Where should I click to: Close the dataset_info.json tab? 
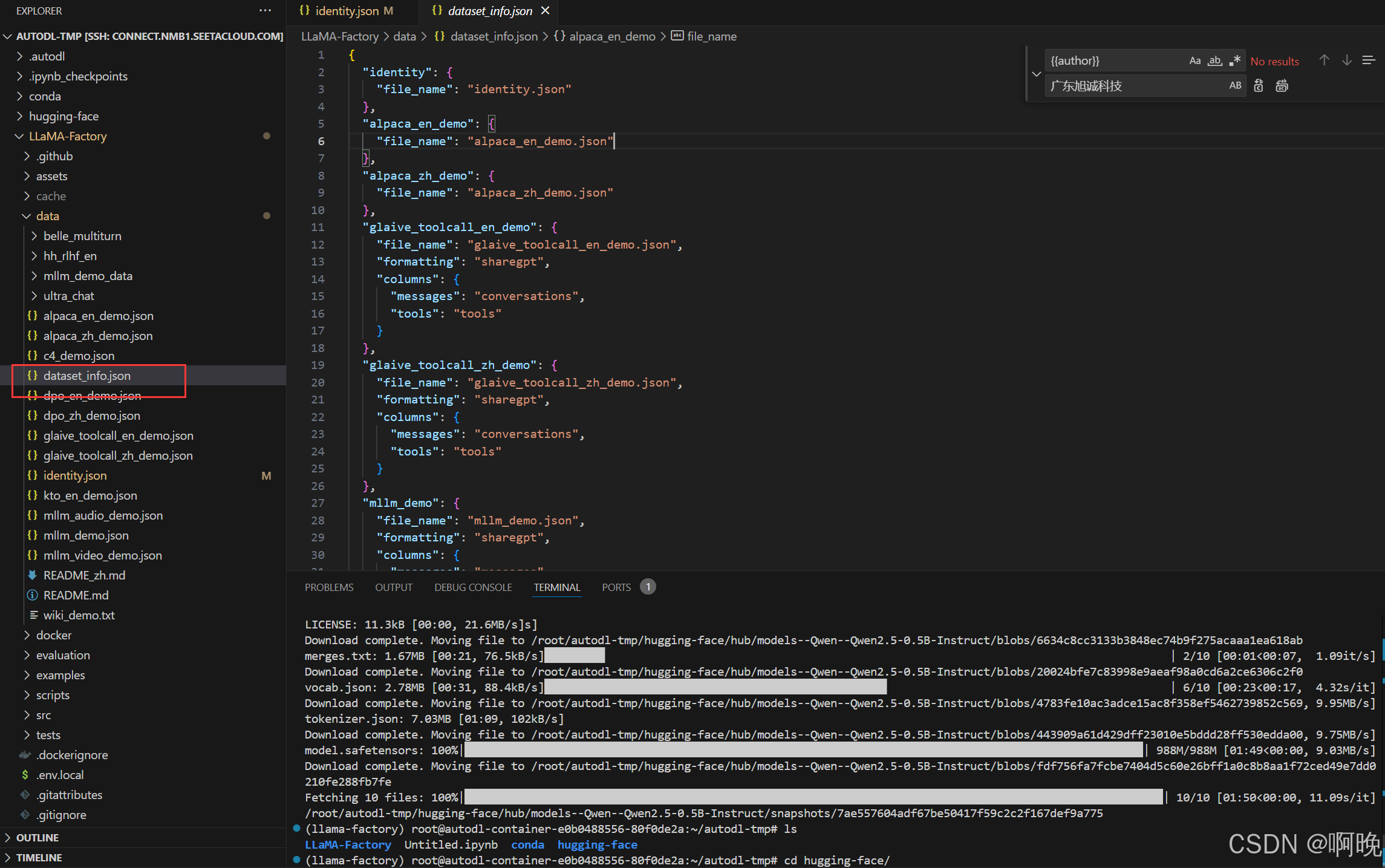point(545,10)
